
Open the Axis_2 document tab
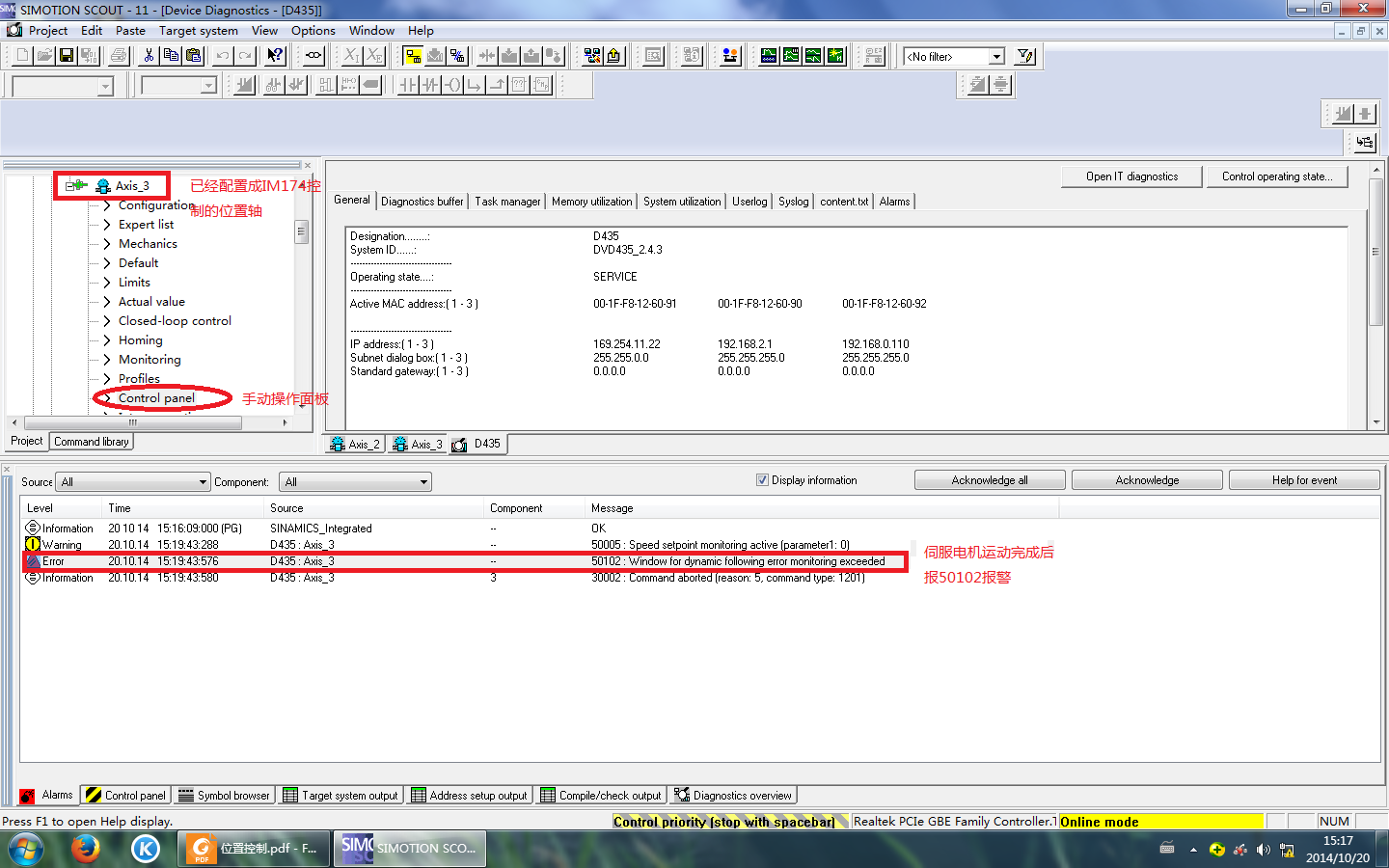coord(355,445)
